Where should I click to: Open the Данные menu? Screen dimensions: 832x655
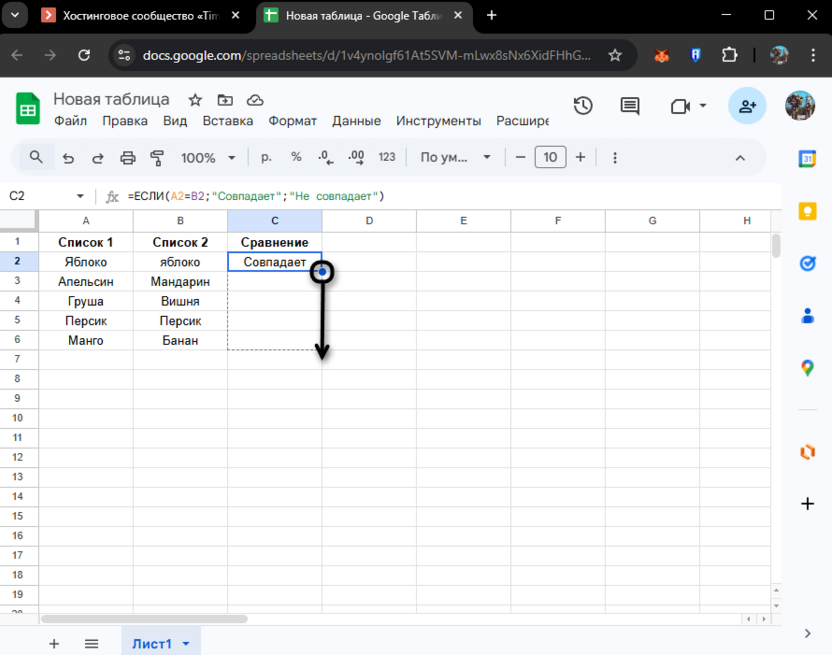coord(356,121)
